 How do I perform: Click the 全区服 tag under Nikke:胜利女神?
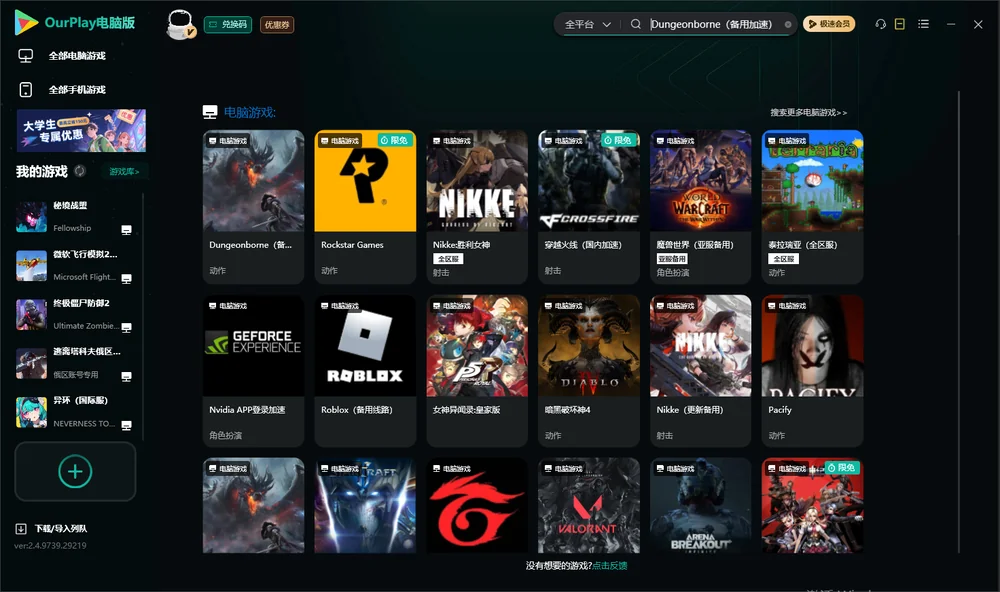coord(448,259)
